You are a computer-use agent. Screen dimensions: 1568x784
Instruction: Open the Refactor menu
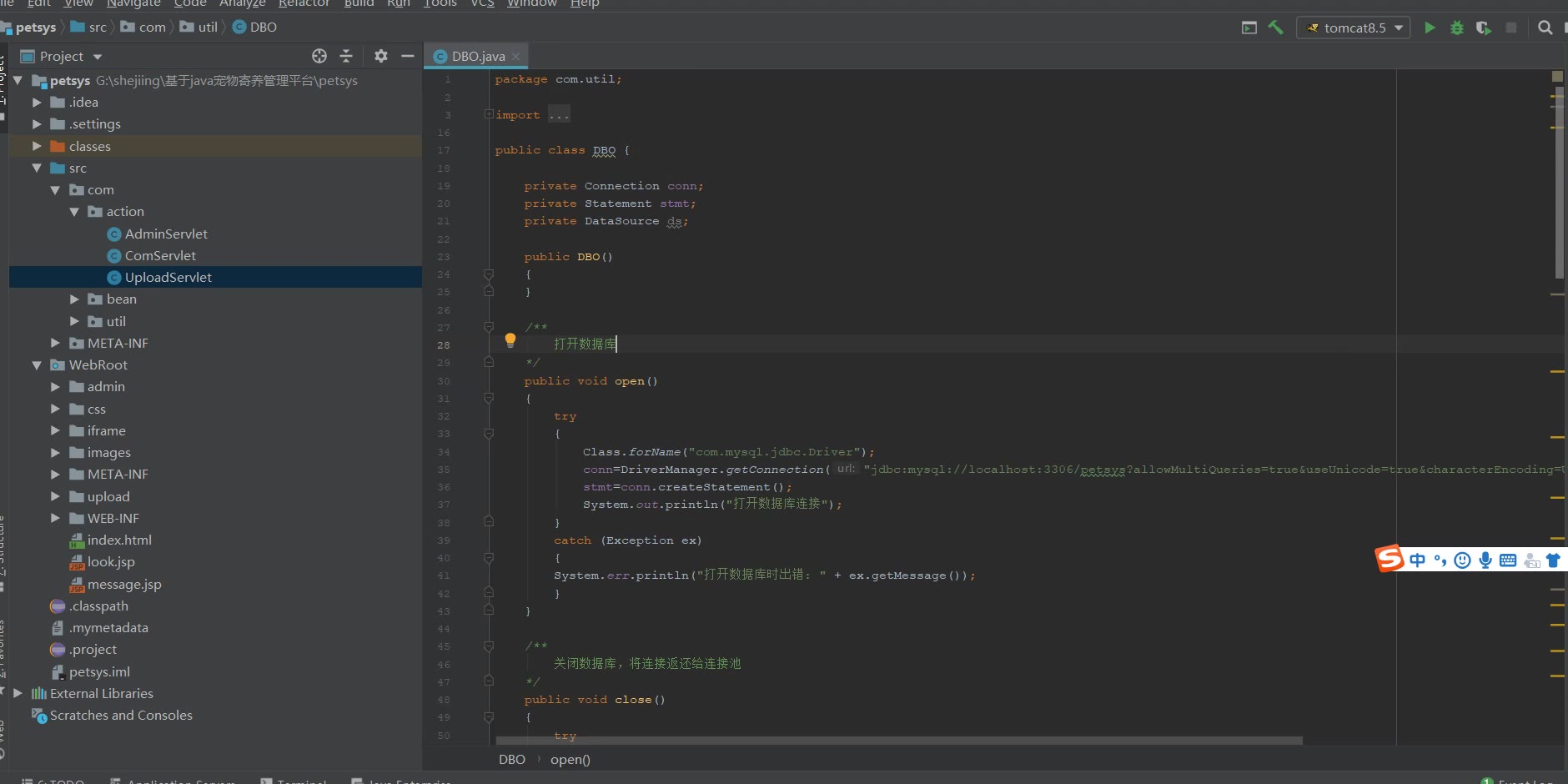pos(304,3)
